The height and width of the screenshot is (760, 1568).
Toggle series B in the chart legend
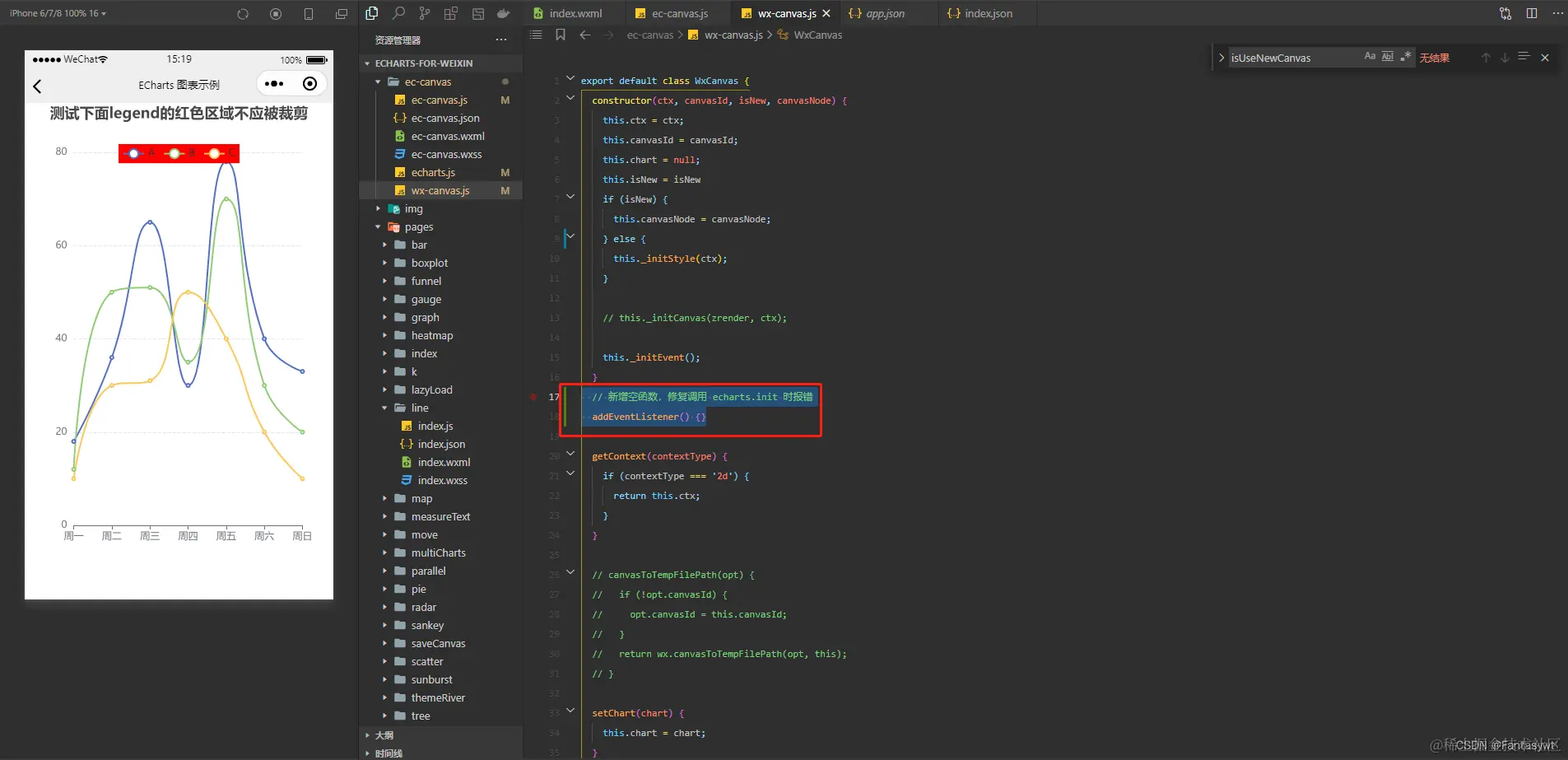(x=180, y=153)
